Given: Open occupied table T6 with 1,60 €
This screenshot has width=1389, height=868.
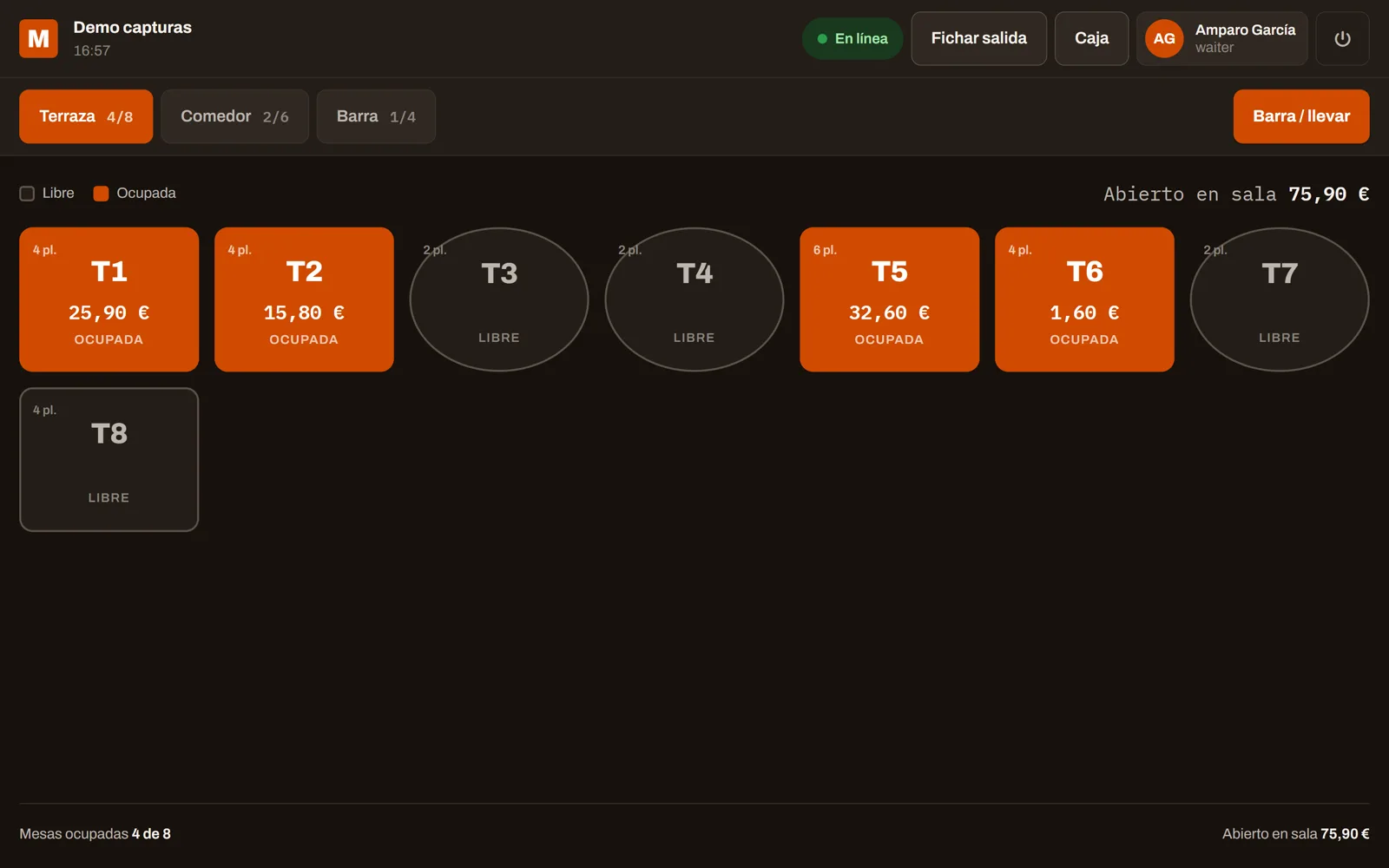Looking at the screenshot, I should [1084, 299].
